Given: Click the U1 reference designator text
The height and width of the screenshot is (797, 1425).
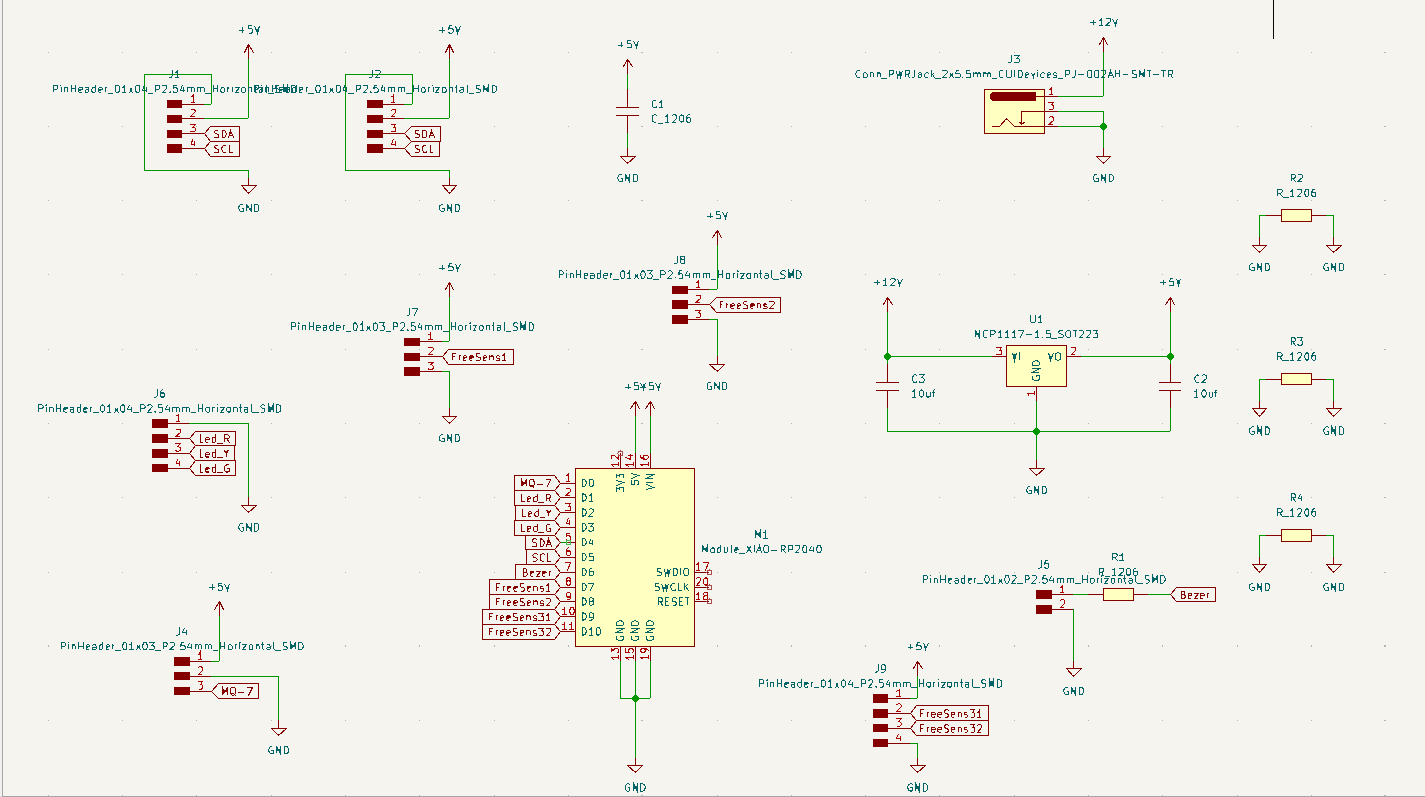Looking at the screenshot, I should pos(1036,319).
